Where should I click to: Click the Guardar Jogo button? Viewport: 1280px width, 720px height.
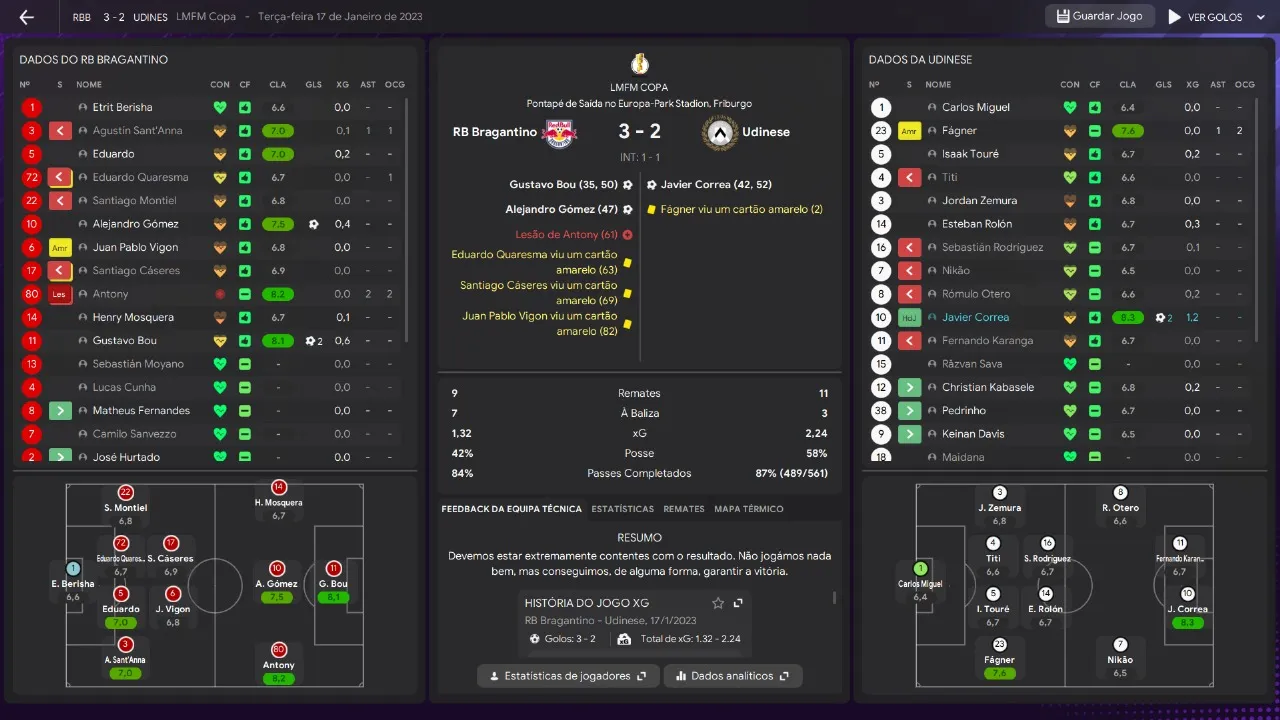coord(1100,17)
